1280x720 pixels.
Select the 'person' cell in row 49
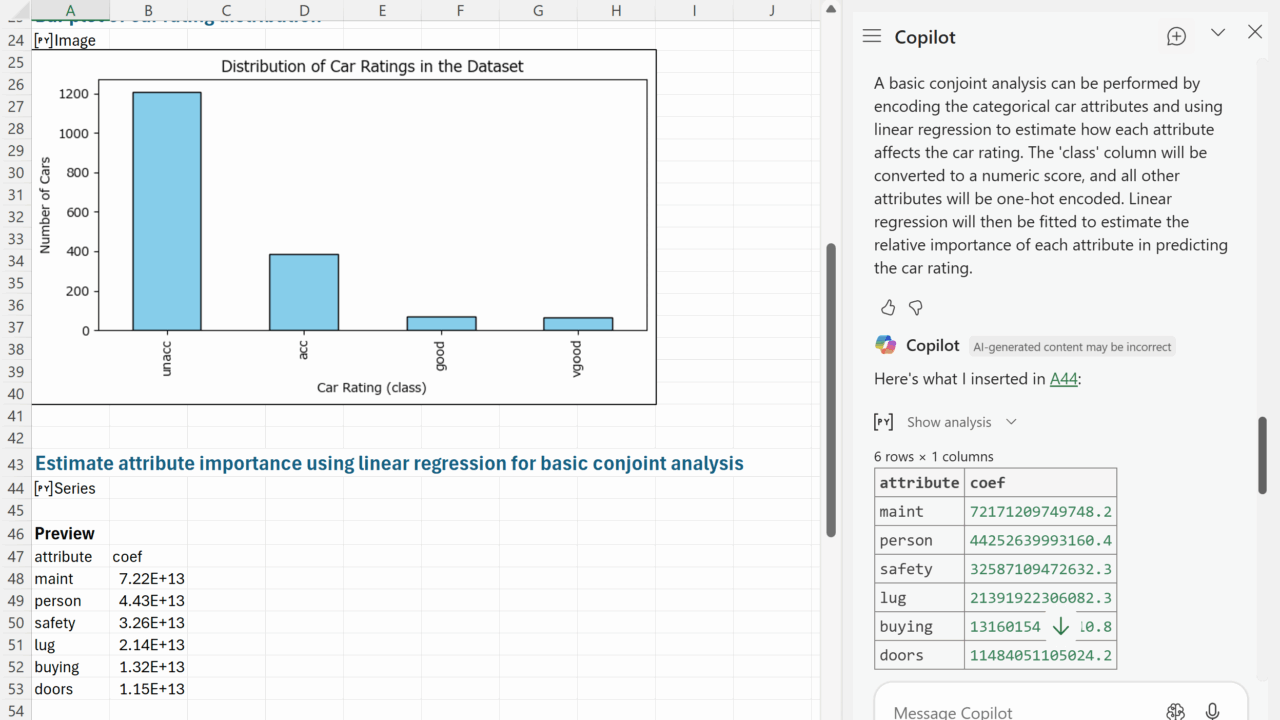pyautogui.click(x=70, y=601)
